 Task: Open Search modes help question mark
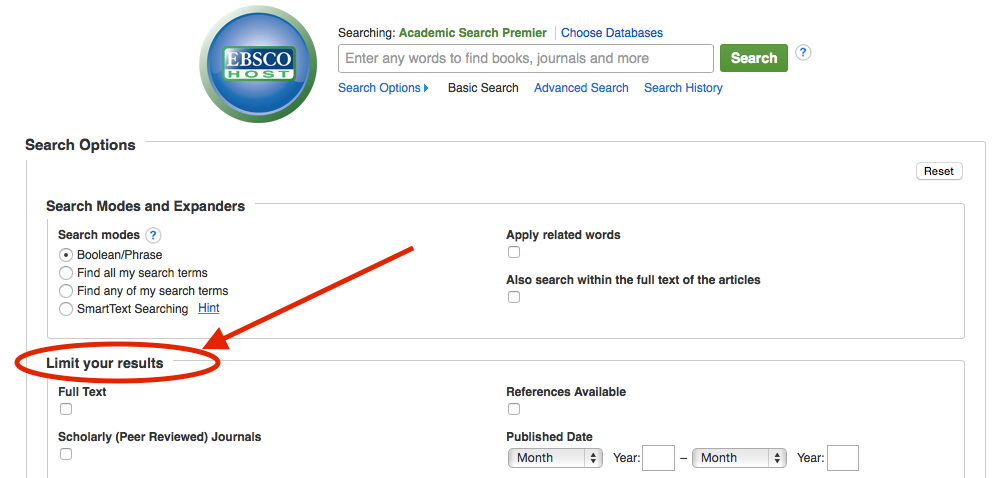coord(153,235)
